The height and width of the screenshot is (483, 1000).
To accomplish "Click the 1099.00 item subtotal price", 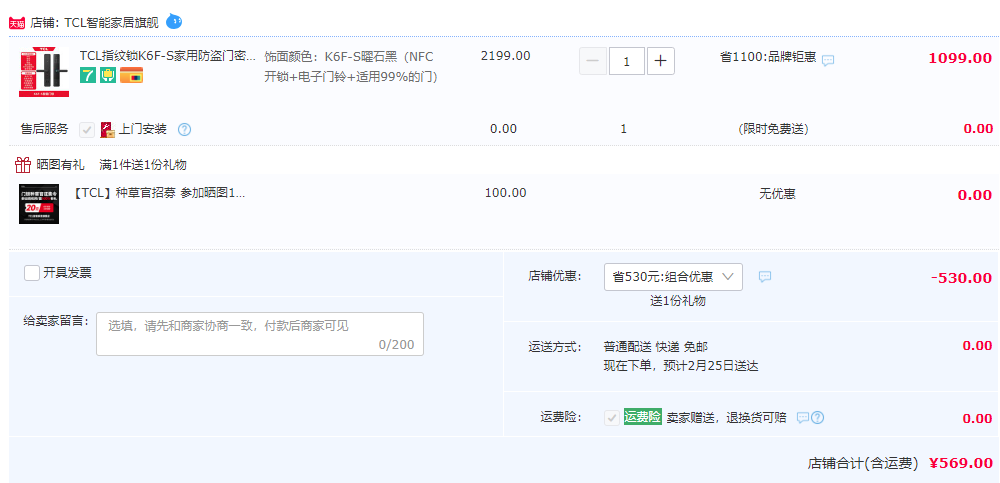I will 960,58.
